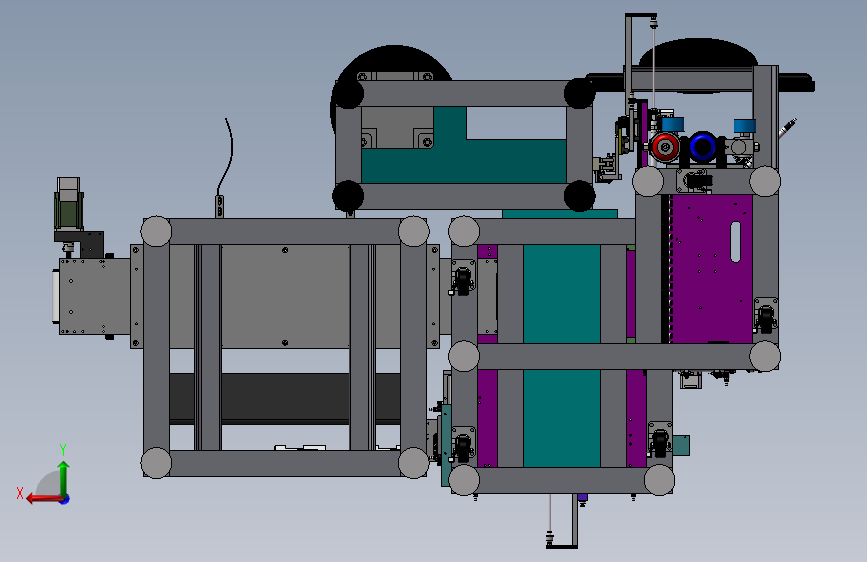
Task: Select the large purple perforated panel
Action: pyautogui.click(x=711, y=268)
